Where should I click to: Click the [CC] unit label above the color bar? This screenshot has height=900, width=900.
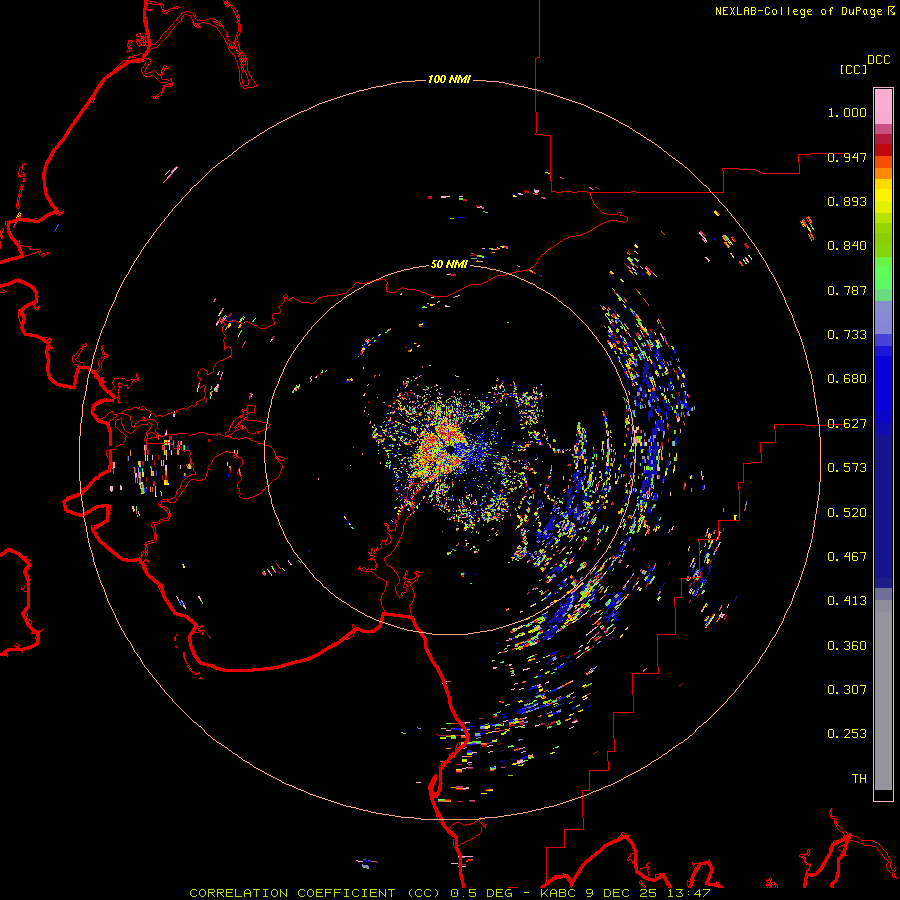click(854, 69)
